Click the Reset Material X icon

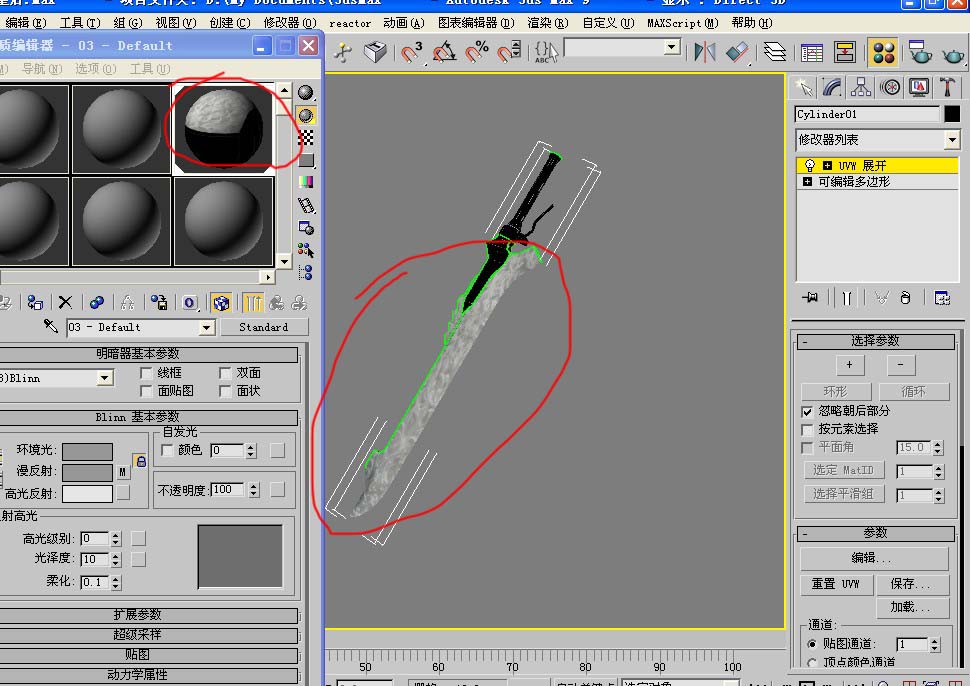[x=65, y=302]
